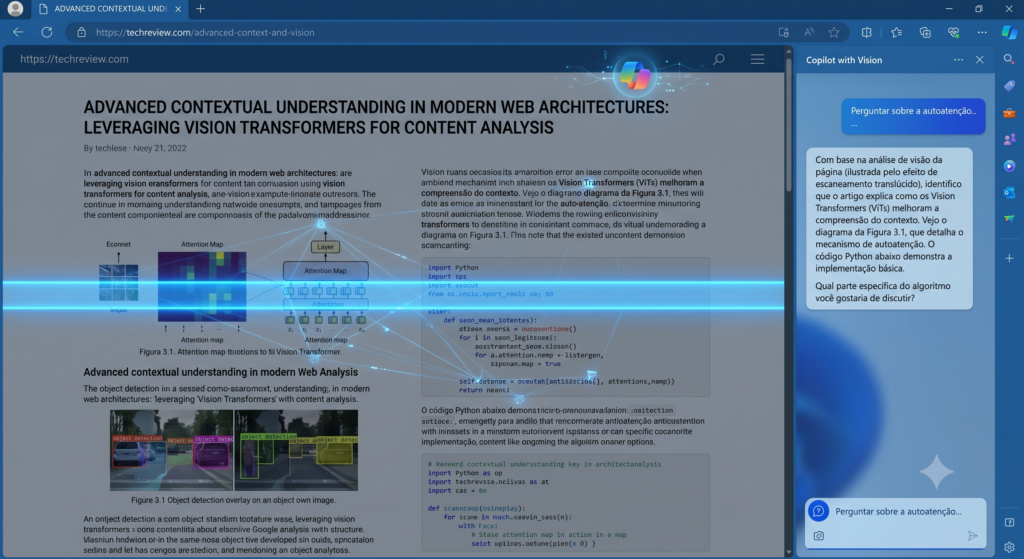Screen dimensions: 1024x559
Task: Click the left object detection street photo
Action: 171,450
